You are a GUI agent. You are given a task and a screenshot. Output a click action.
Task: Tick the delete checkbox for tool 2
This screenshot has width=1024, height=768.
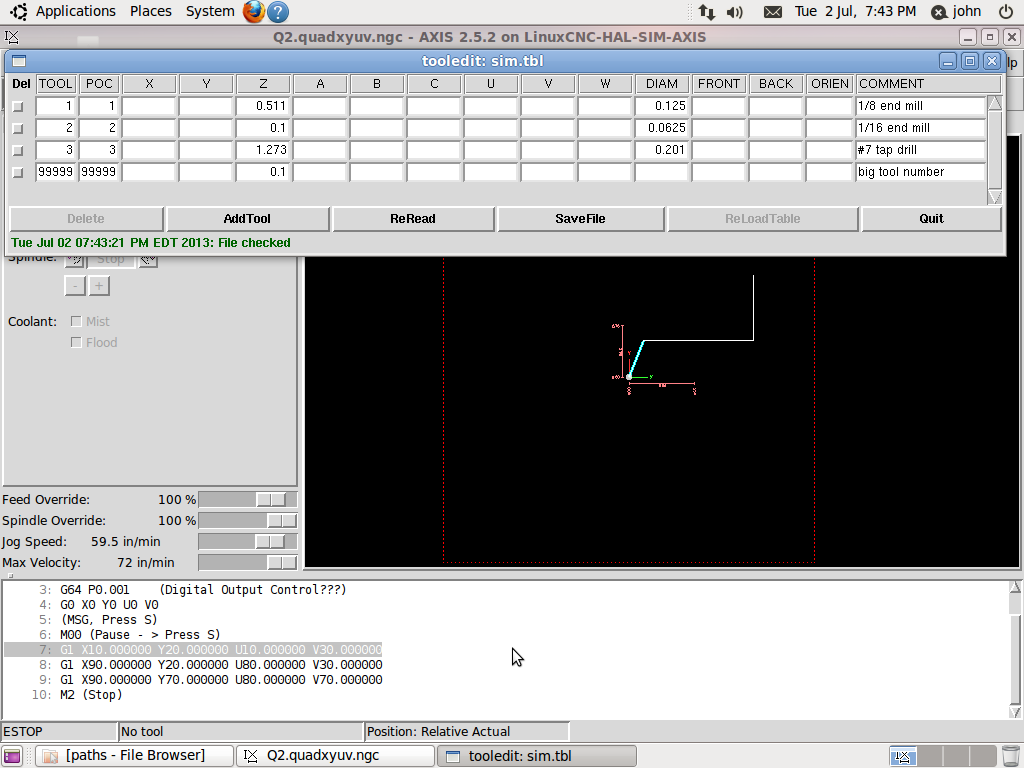(18, 129)
